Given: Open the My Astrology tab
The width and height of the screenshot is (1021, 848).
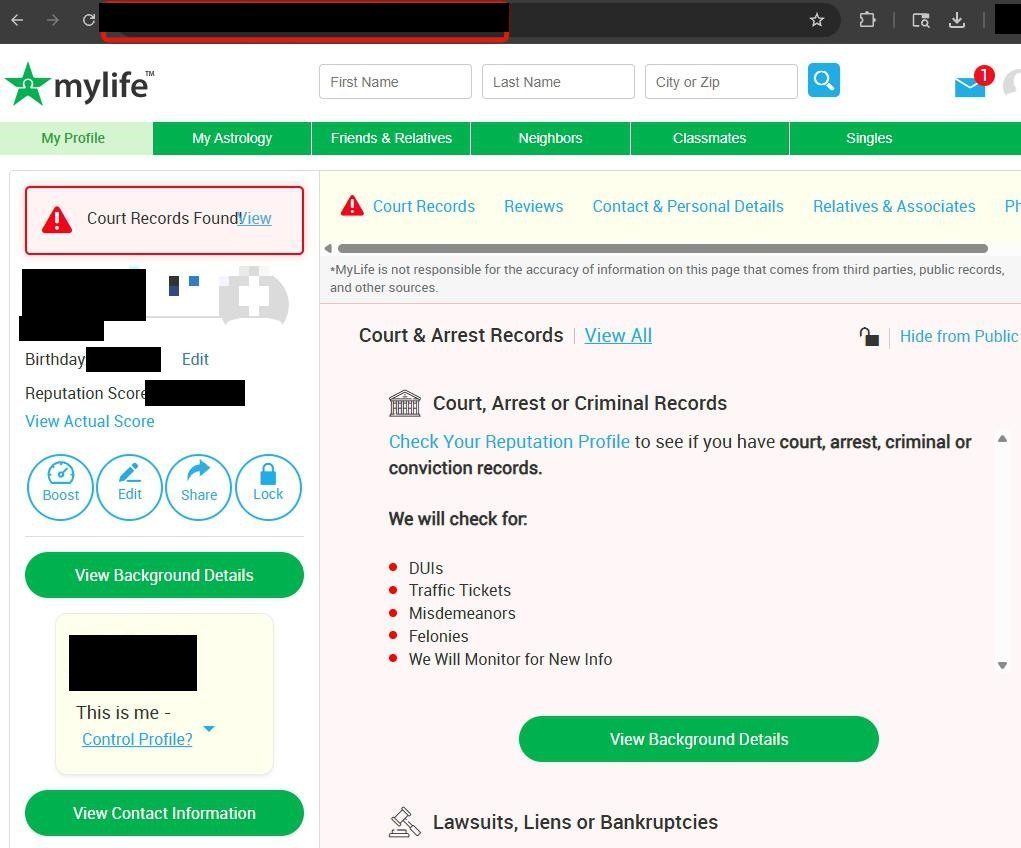Looking at the screenshot, I should [232, 138].
